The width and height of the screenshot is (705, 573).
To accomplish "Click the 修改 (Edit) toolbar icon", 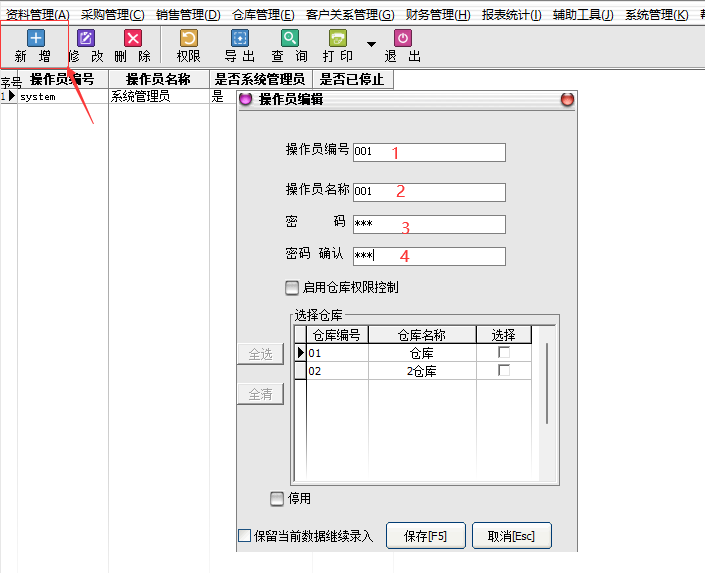I will [x=86, y=39].
